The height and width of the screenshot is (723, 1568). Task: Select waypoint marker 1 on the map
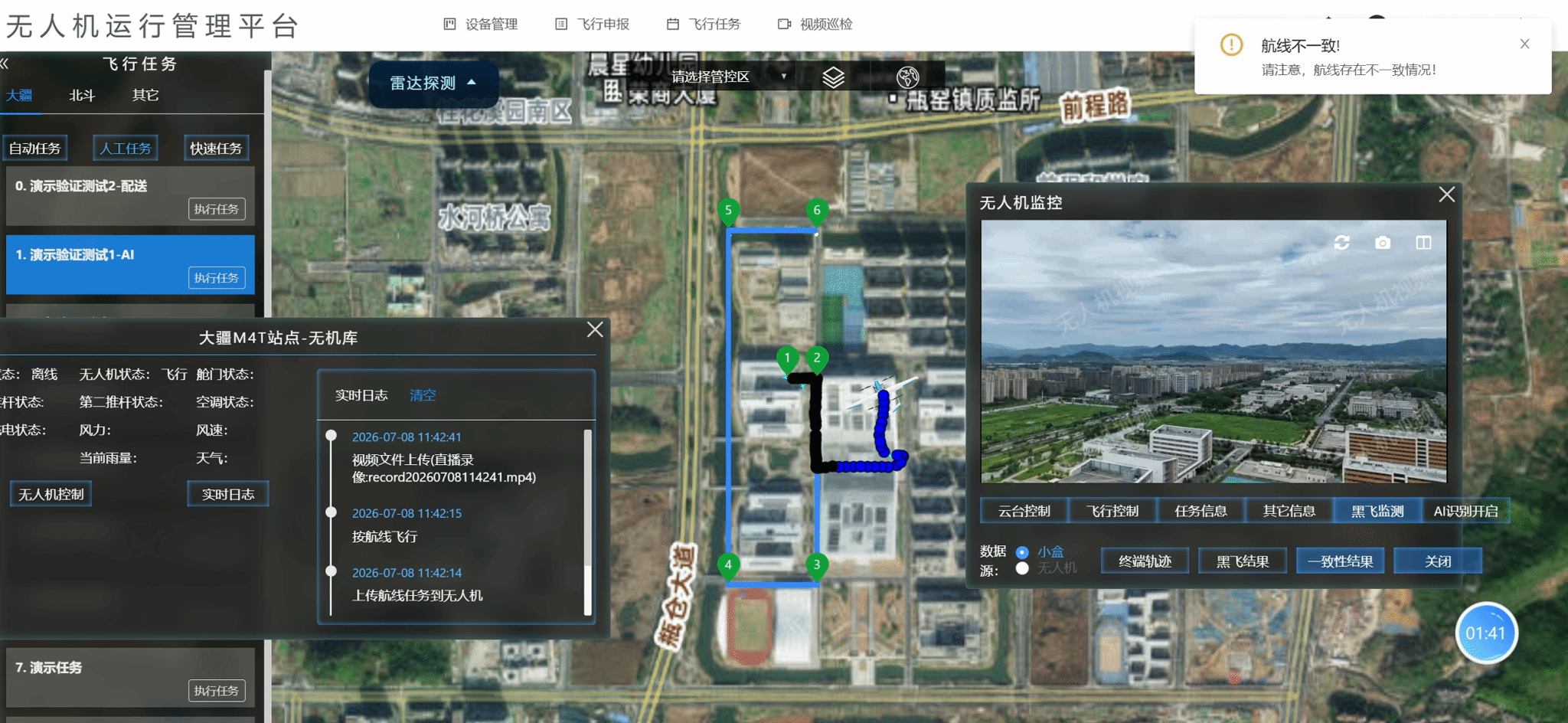[x=787, y=359]
